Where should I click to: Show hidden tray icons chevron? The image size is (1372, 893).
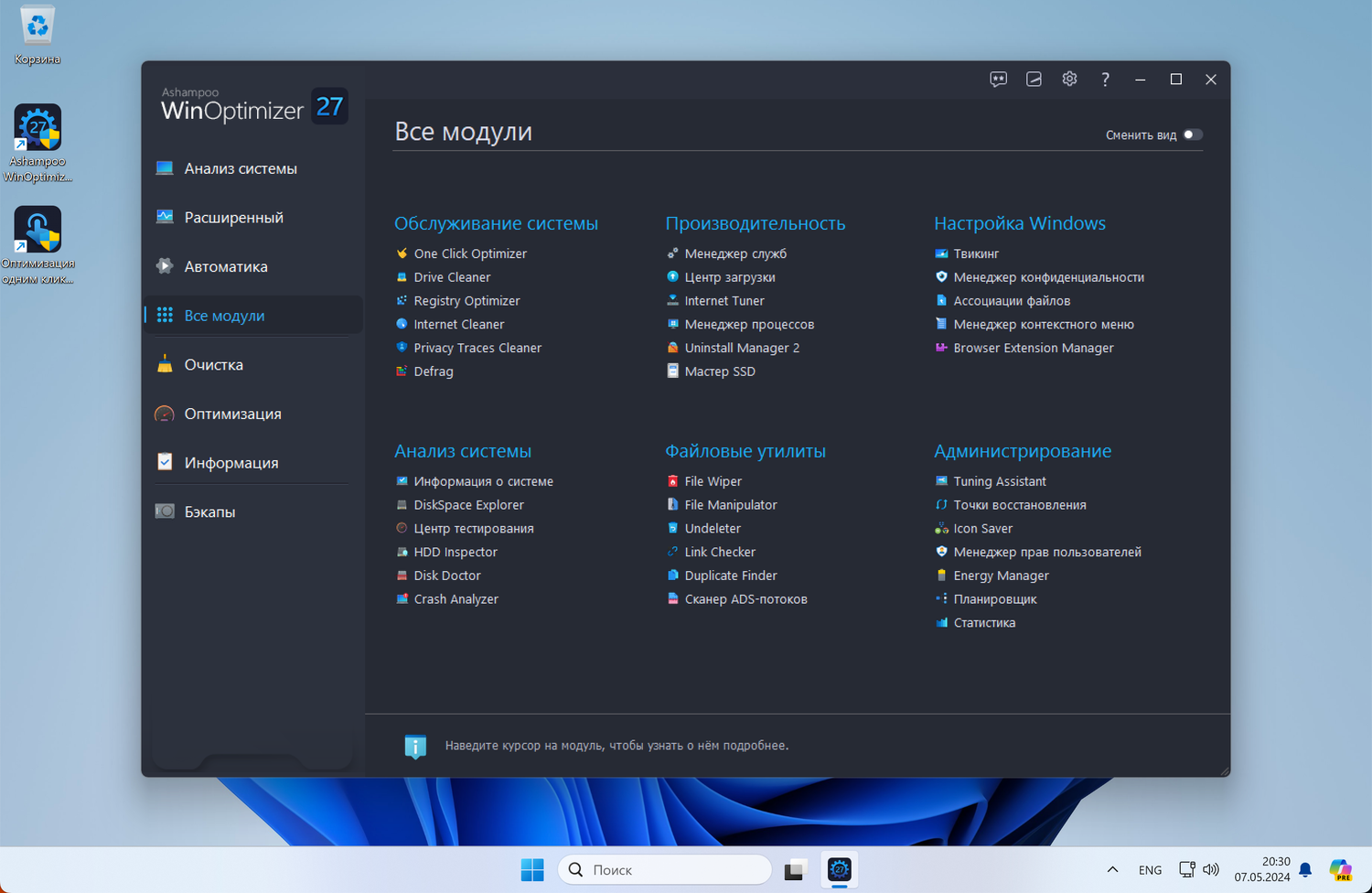[x=1112, y=869]
